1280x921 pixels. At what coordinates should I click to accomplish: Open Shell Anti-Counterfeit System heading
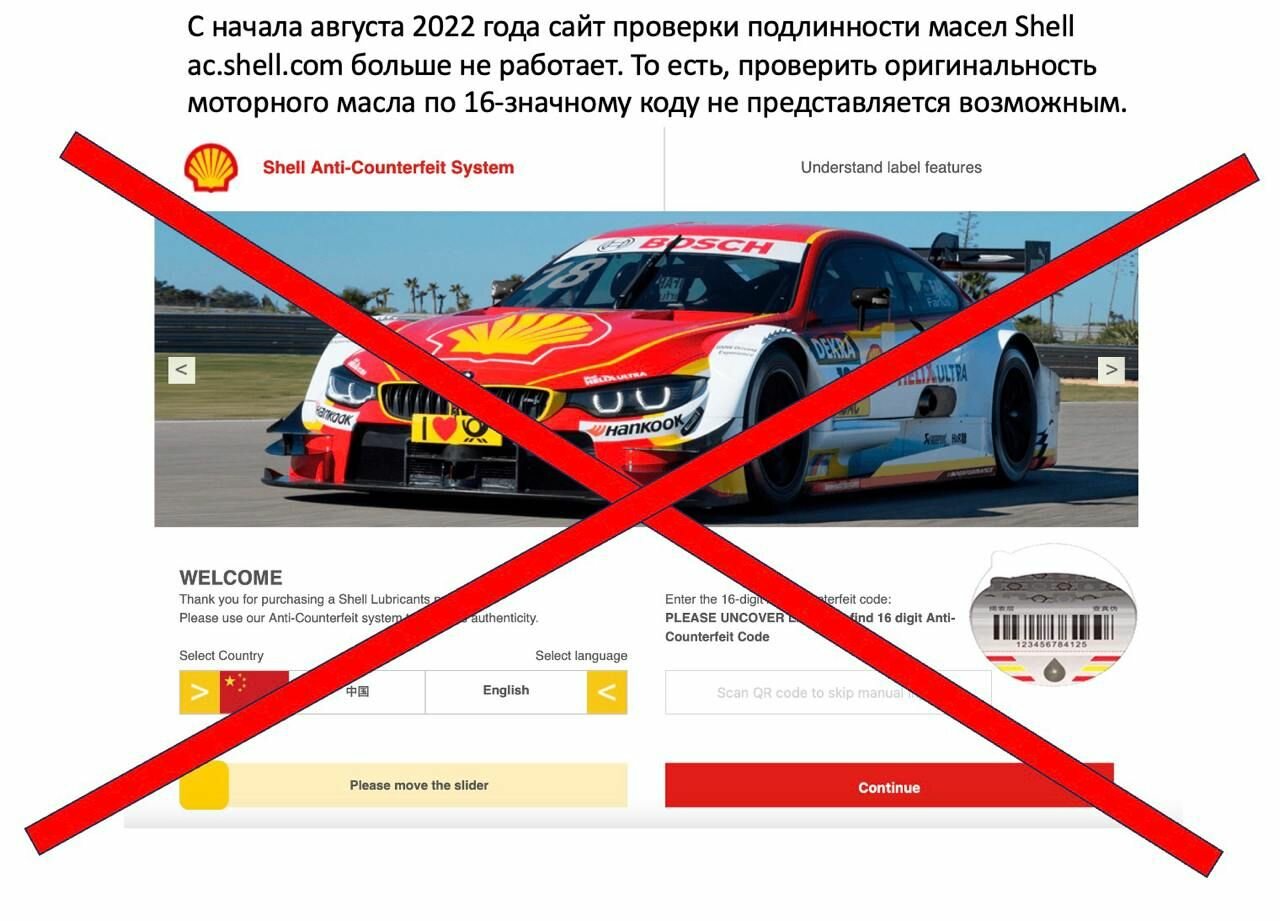pyautogui.click(x=388, y=168)
